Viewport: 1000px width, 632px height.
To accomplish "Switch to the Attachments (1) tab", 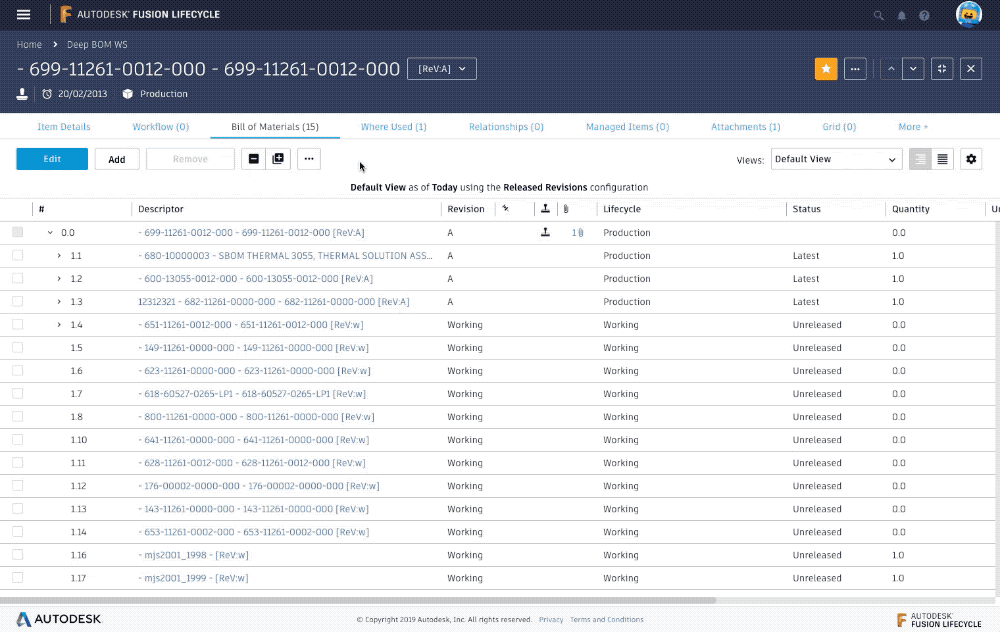I will (x=746, y=126).
